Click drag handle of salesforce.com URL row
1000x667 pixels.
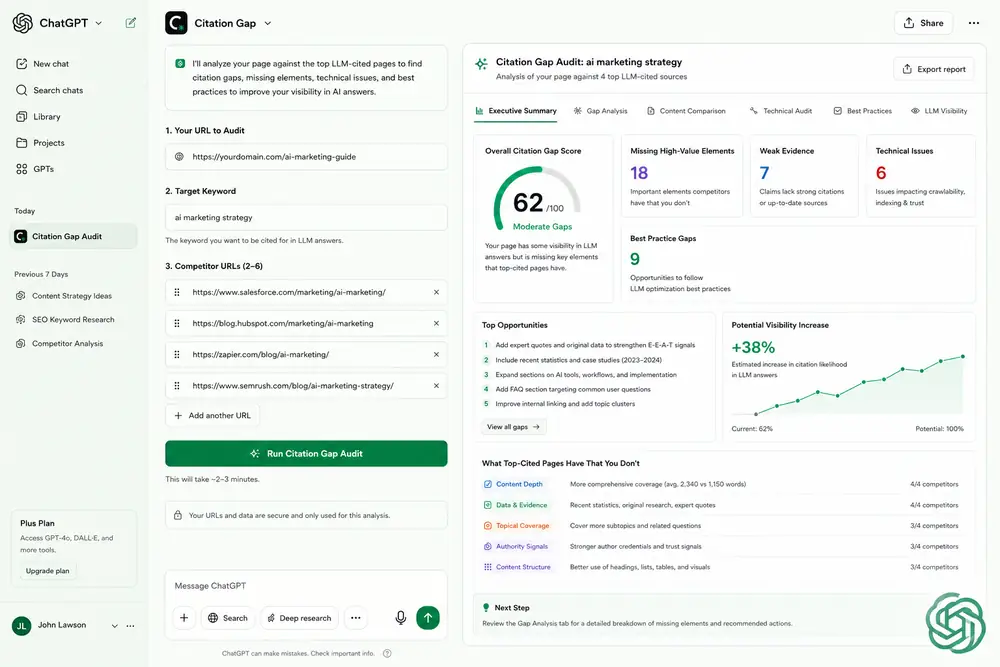pos(177,292)
